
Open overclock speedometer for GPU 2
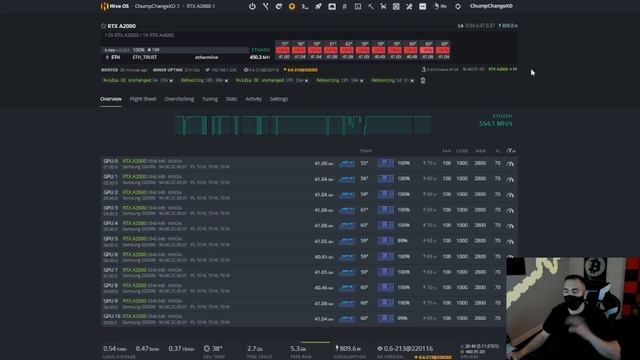[x=510, y=194]
